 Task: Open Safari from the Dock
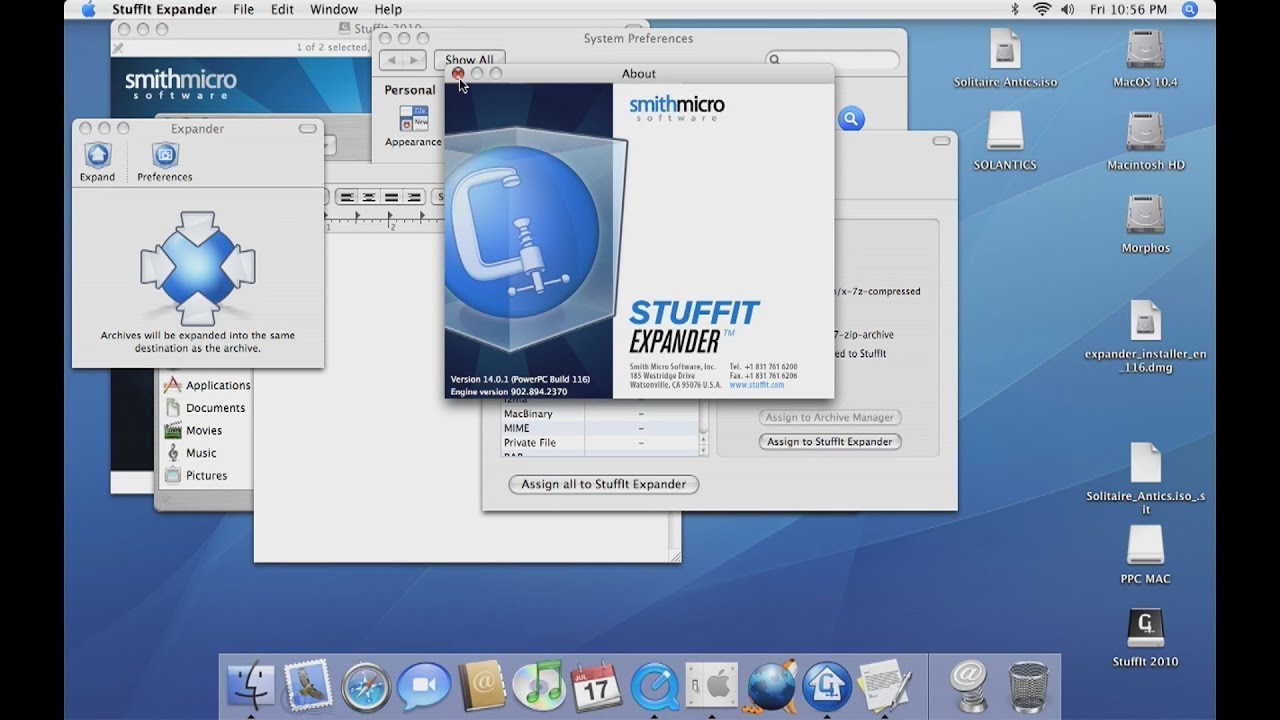pos(366,687)
